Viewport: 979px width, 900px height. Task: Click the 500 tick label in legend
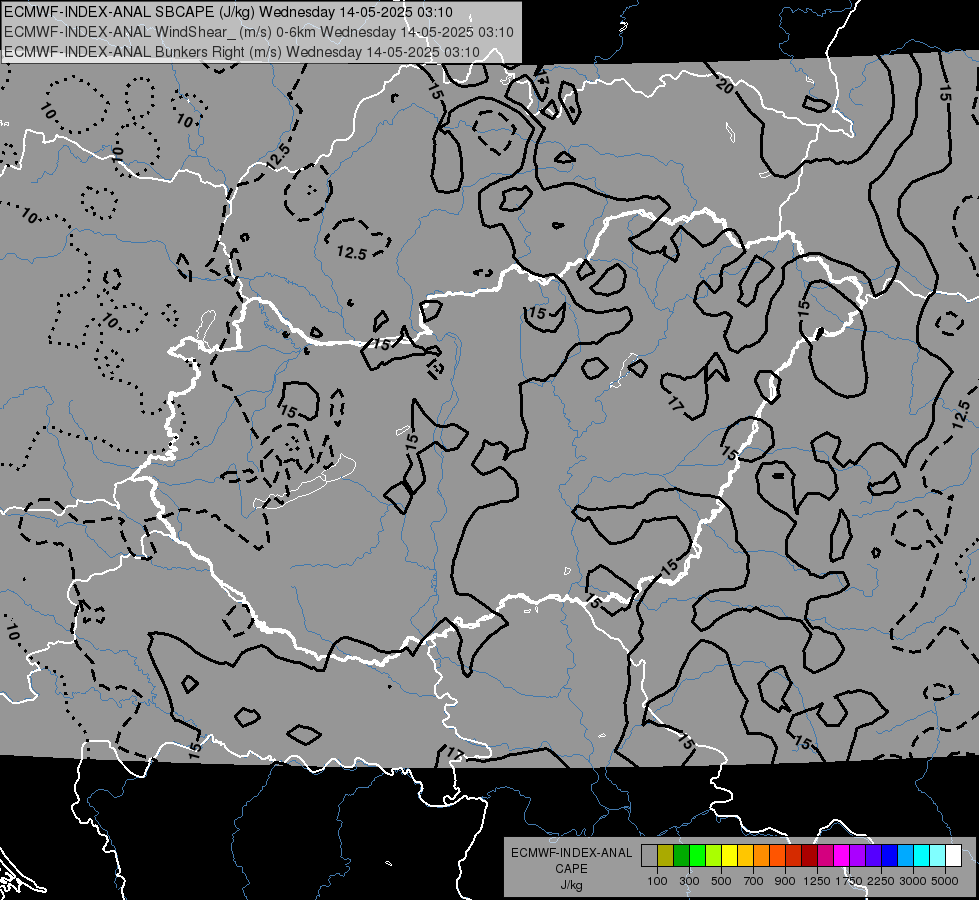click(x=721, y=881)
